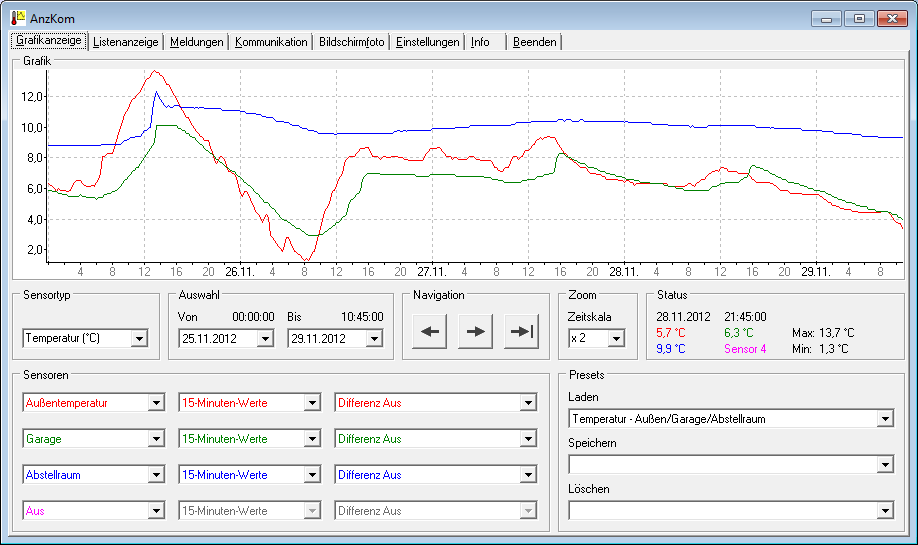
Task: Click the right arrow navigation button
Action: (x=475, y=333)
